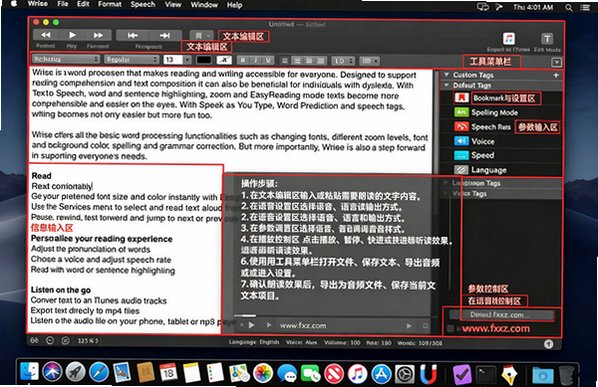Click the zoom percentage in status bar
Viewport: 598px width, 387px height.
[88, 340]
